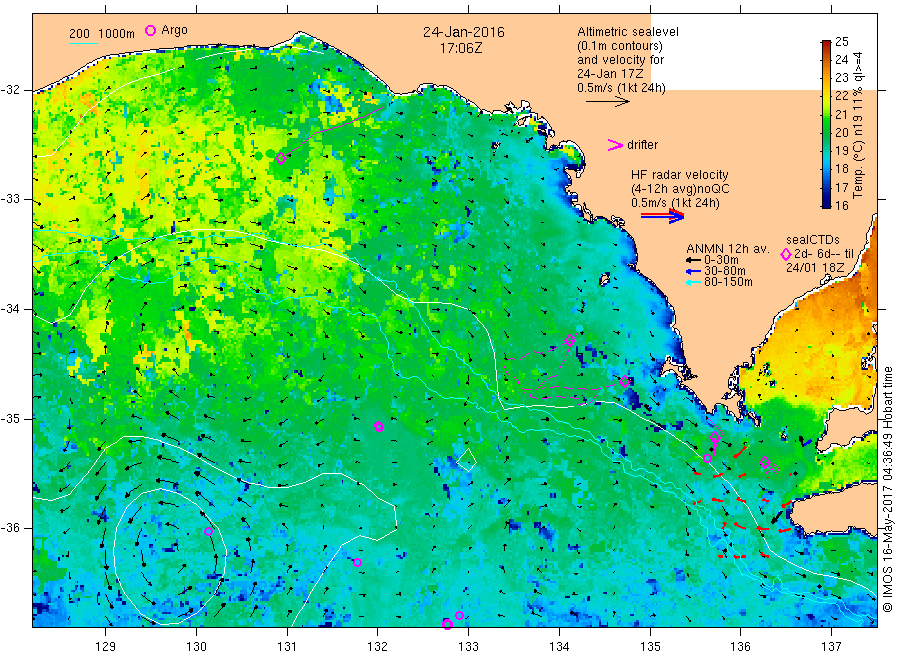
Task: Click the -34 latitude axis label
Action: point(11,309)
